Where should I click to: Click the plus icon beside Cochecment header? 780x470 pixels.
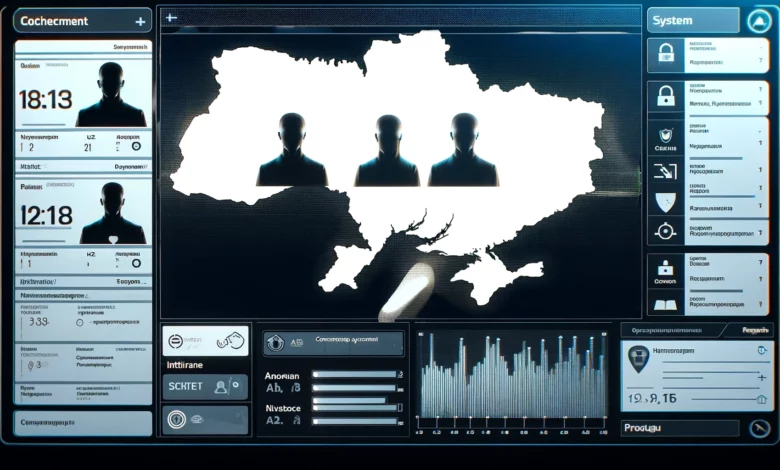point(138,21)
